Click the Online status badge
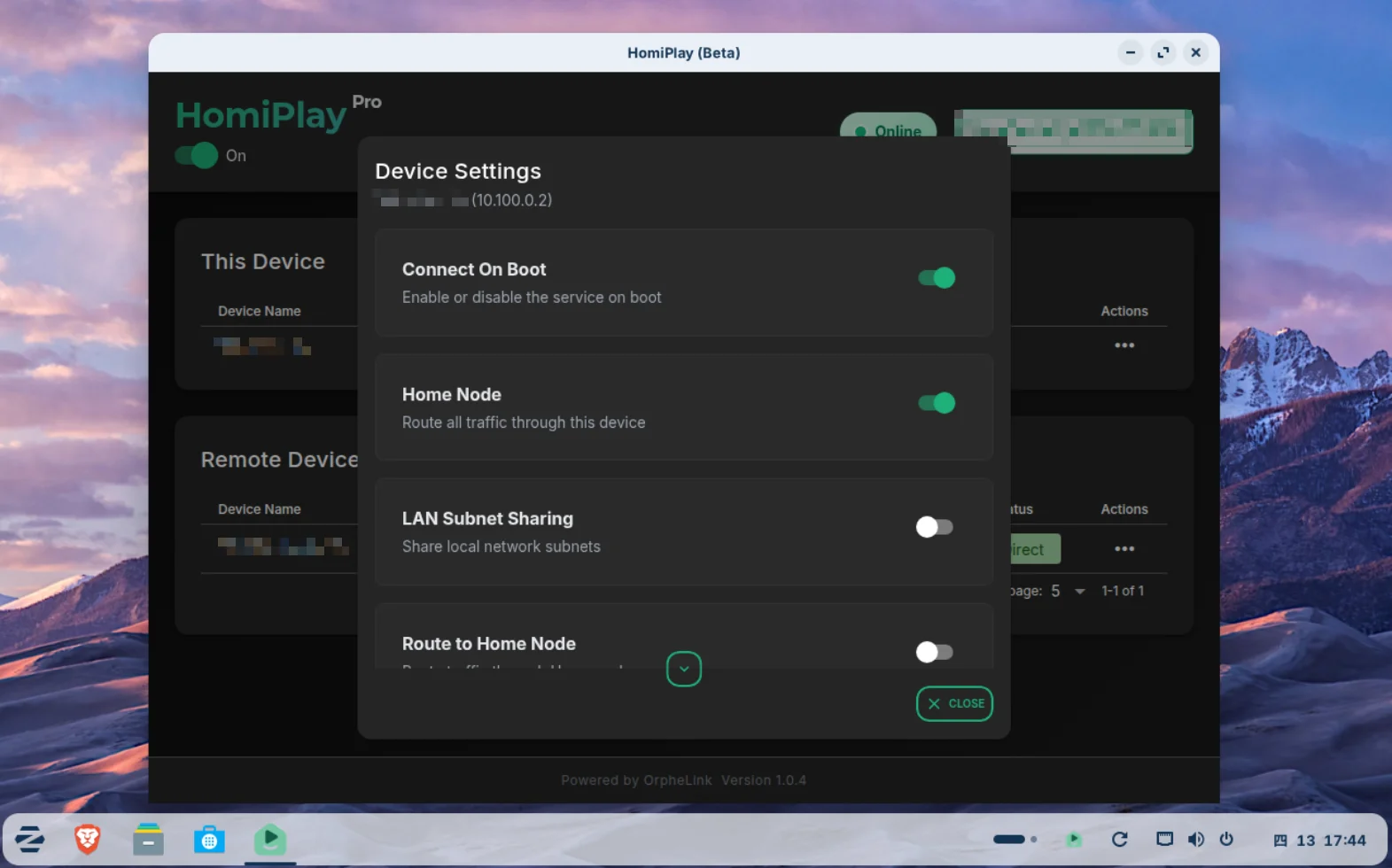 pos(888,127)
